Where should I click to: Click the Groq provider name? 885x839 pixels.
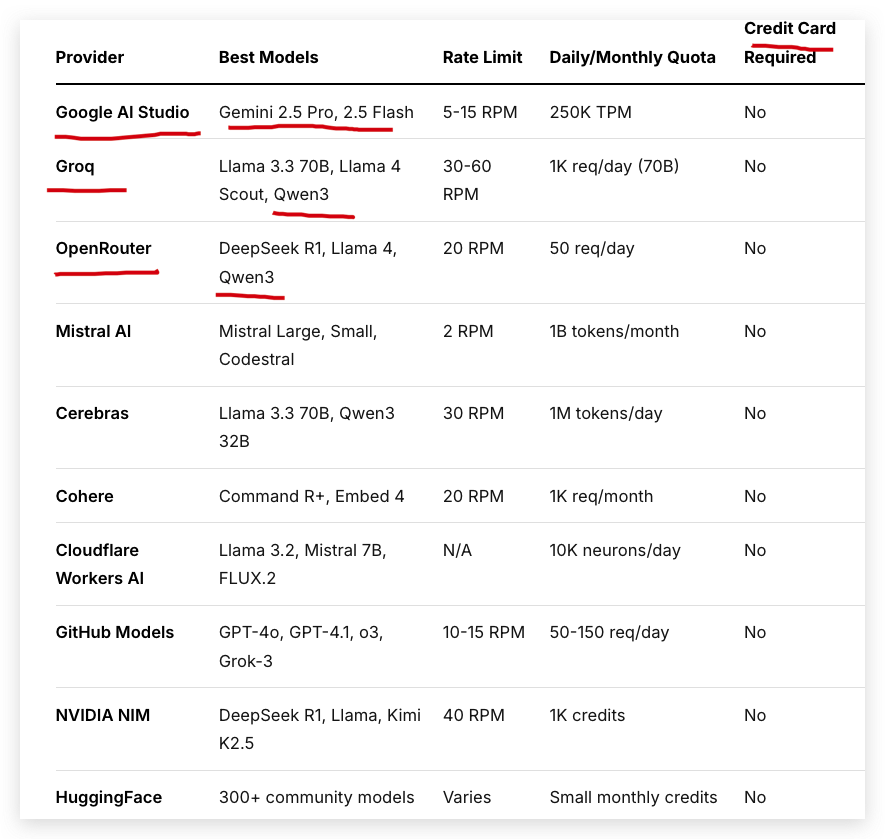click(x=75, y=167)
